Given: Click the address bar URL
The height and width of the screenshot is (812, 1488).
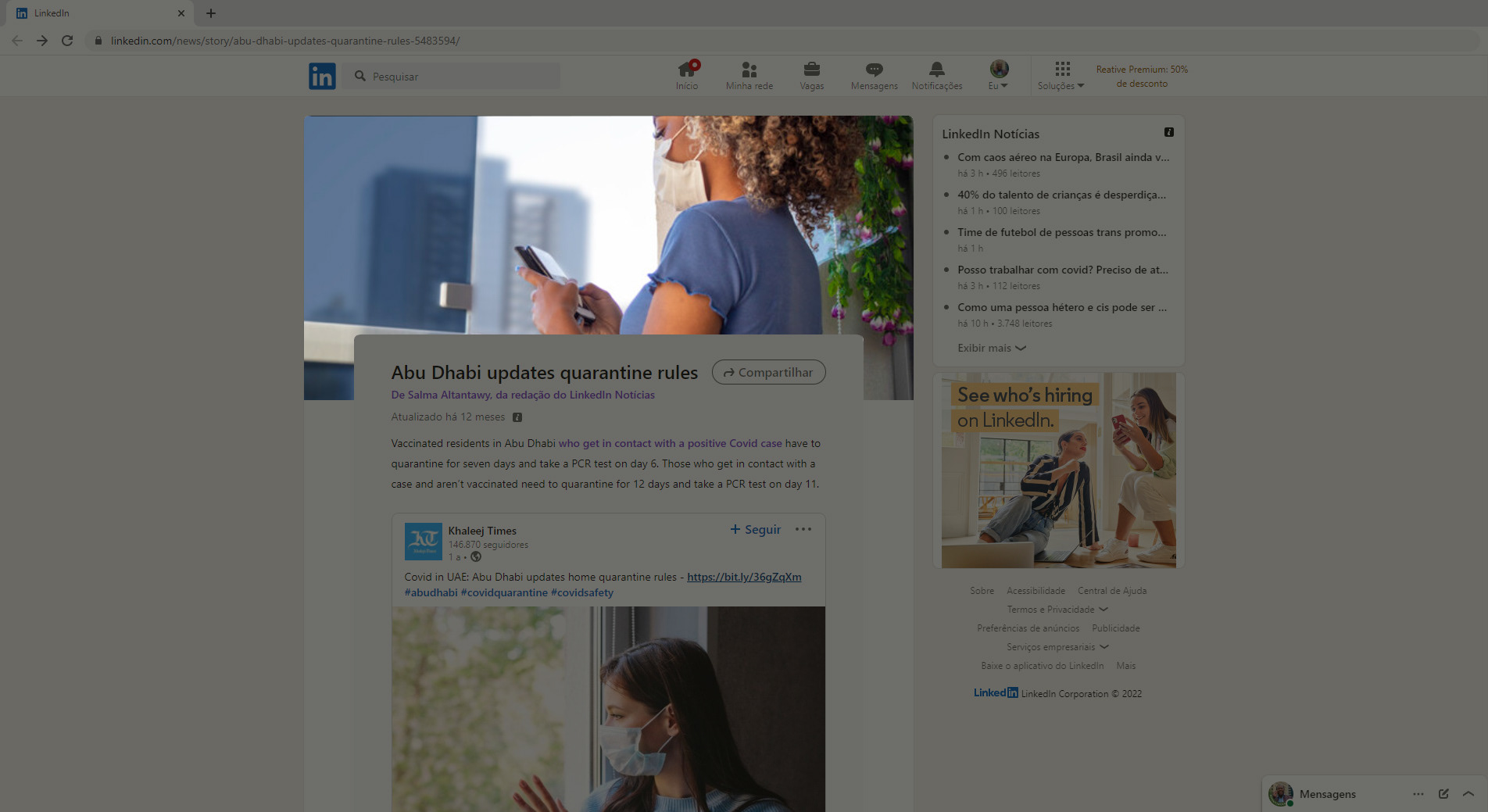Looking at the screenshot, I should click(285, 41).
